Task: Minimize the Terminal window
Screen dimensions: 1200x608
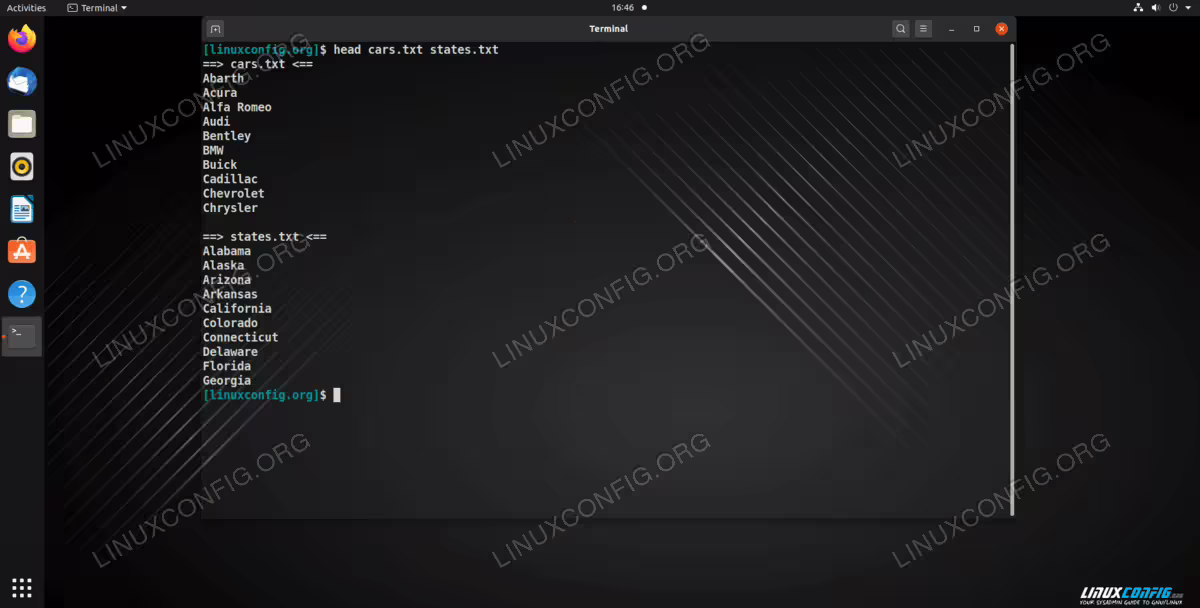Action: click(x=952, y=29)
